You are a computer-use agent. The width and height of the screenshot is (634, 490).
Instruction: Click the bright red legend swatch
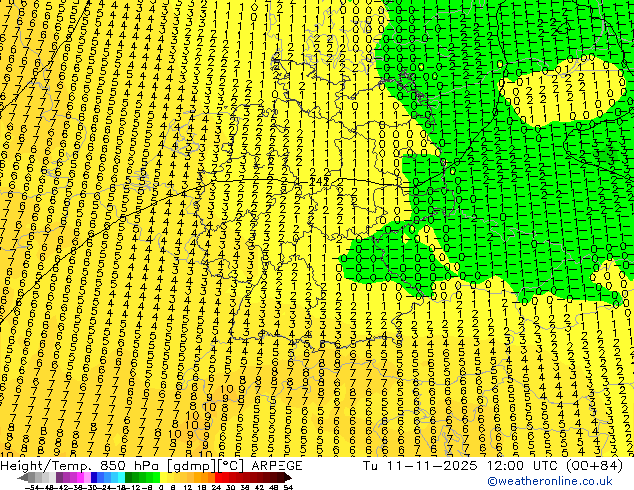[x=218, y=477]
